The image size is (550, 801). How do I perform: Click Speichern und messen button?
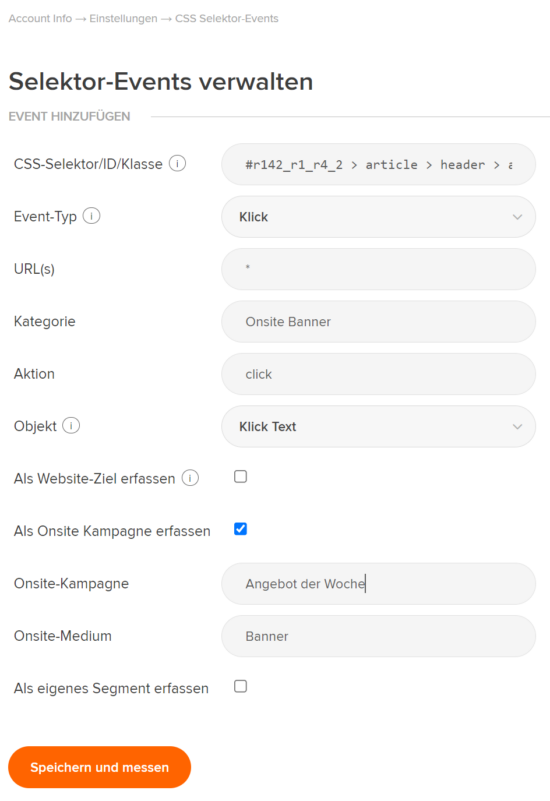[100, 767]
